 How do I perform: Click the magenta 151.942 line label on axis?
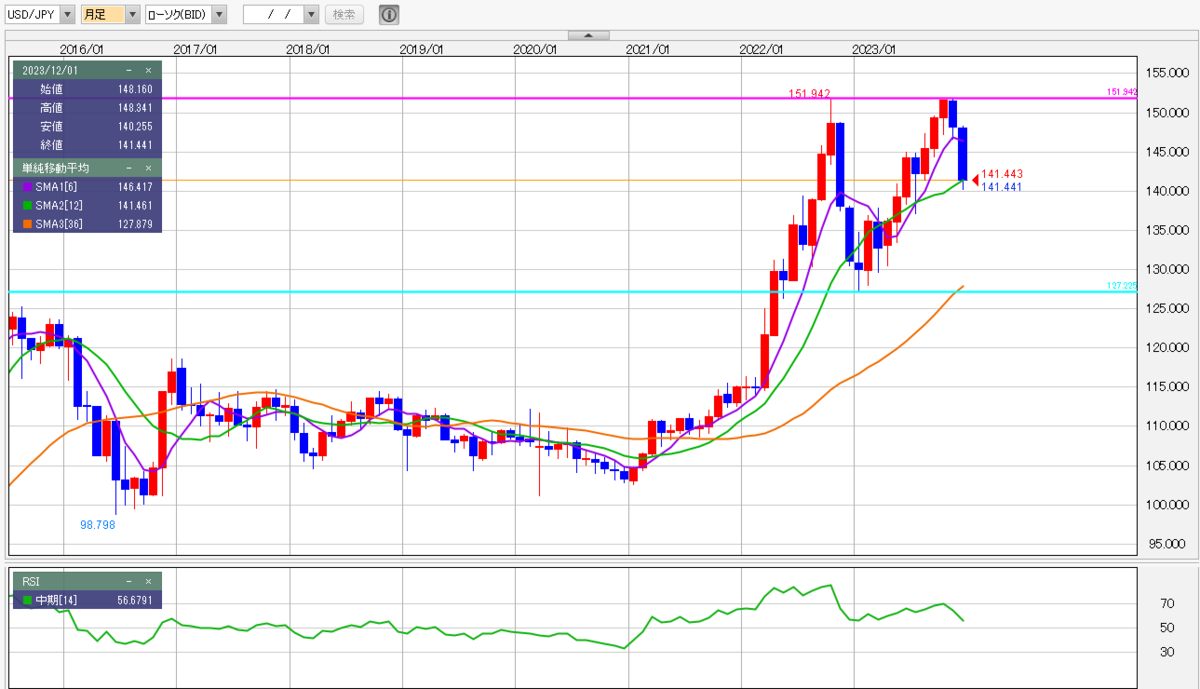point(1122,92)
